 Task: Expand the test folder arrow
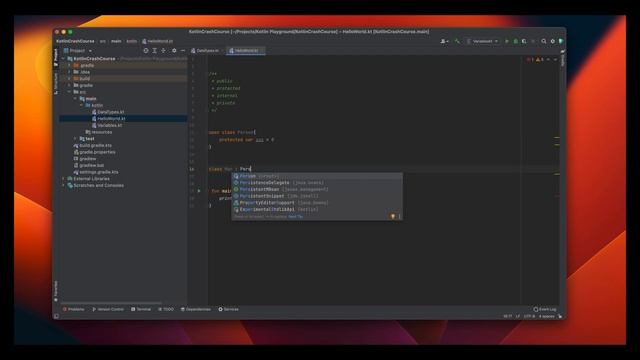(x=75, y=139)
